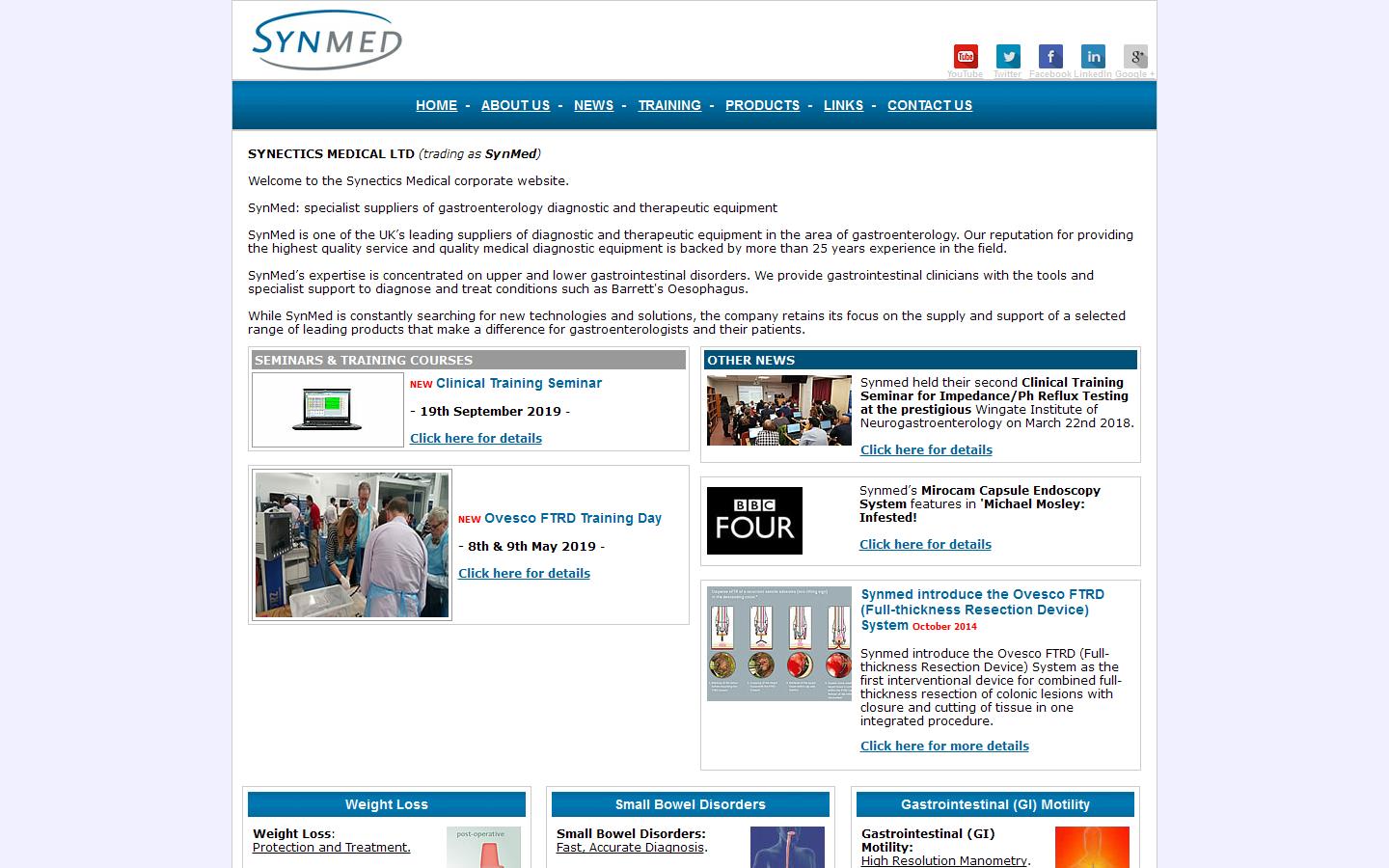This screenshot has width=1389, height=868.
Task: Open Ovesco FTRD Training Day heading
Action: click(573, 518)
